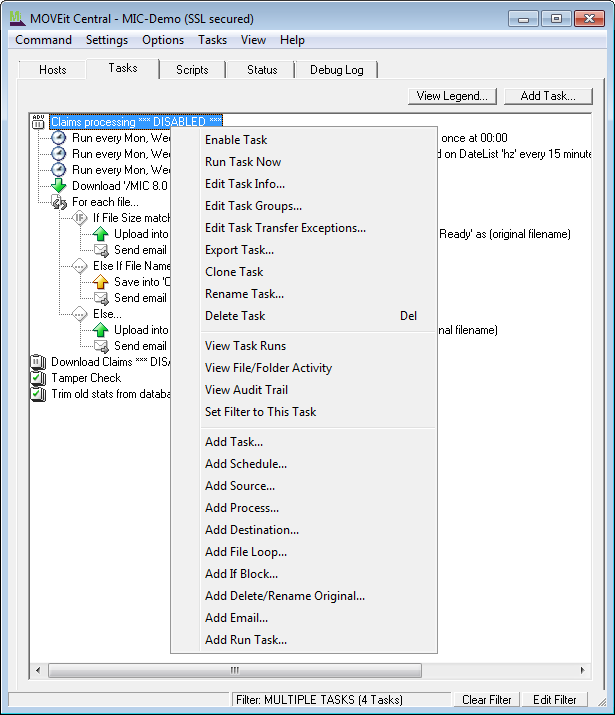Viewport: 615px width, 715px height.
Task: Choose Add Source...
Action: click(304, 486)
